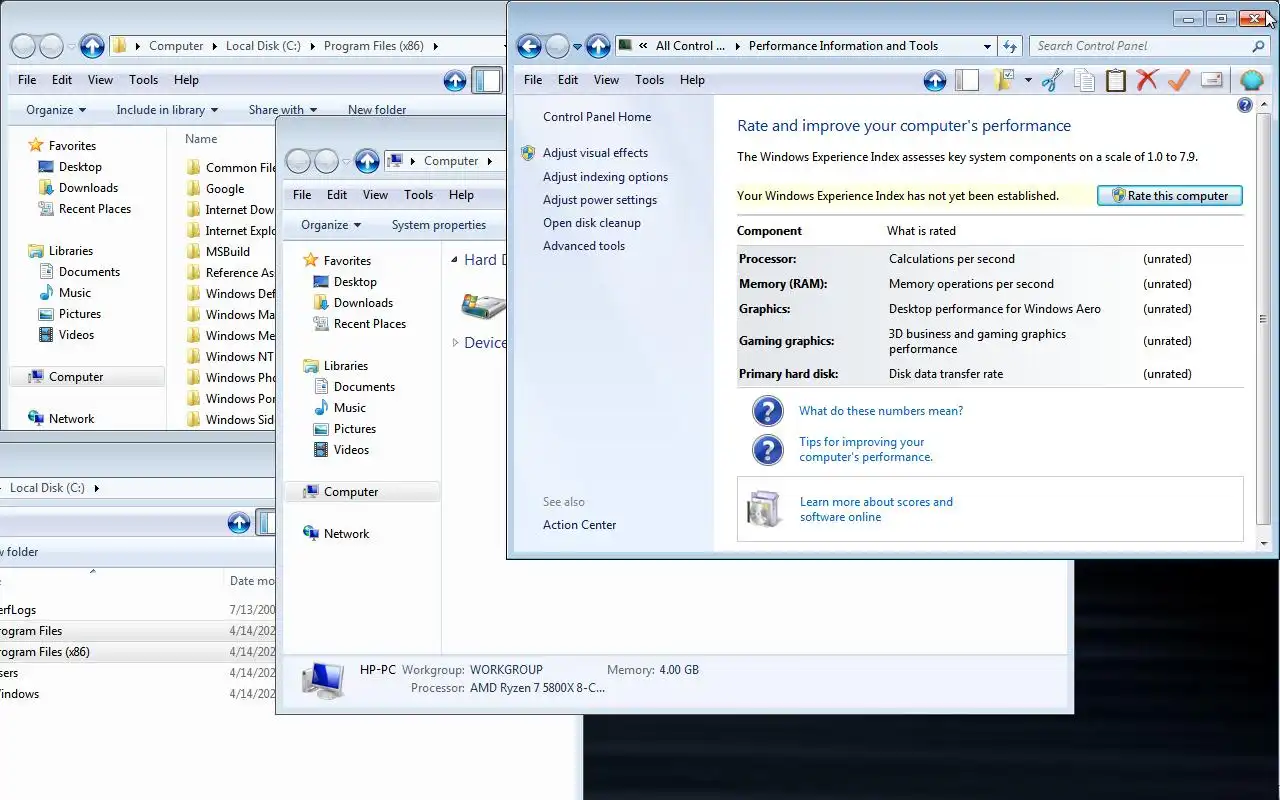Click the E-mail envelope toolbar icon
This screenshot has width=1280, height=800.
[1212, 81]
